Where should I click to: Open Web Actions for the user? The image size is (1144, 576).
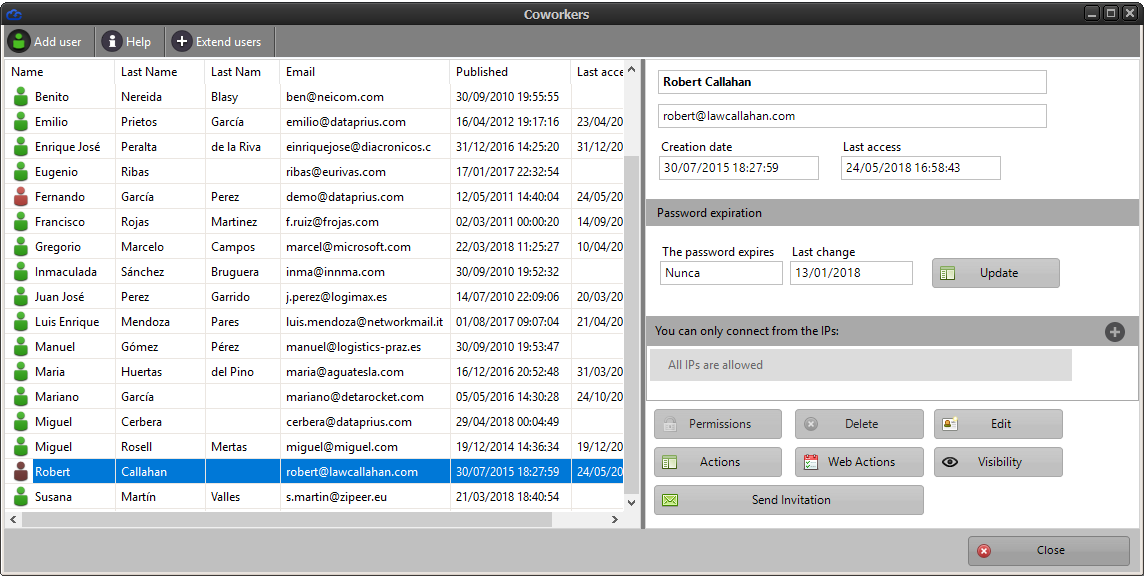point(859,461)
